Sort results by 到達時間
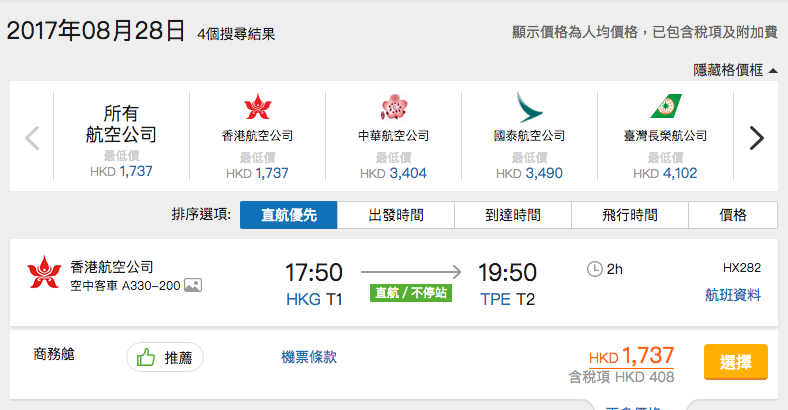Screen dimensions: 788x410 point(513,215)
